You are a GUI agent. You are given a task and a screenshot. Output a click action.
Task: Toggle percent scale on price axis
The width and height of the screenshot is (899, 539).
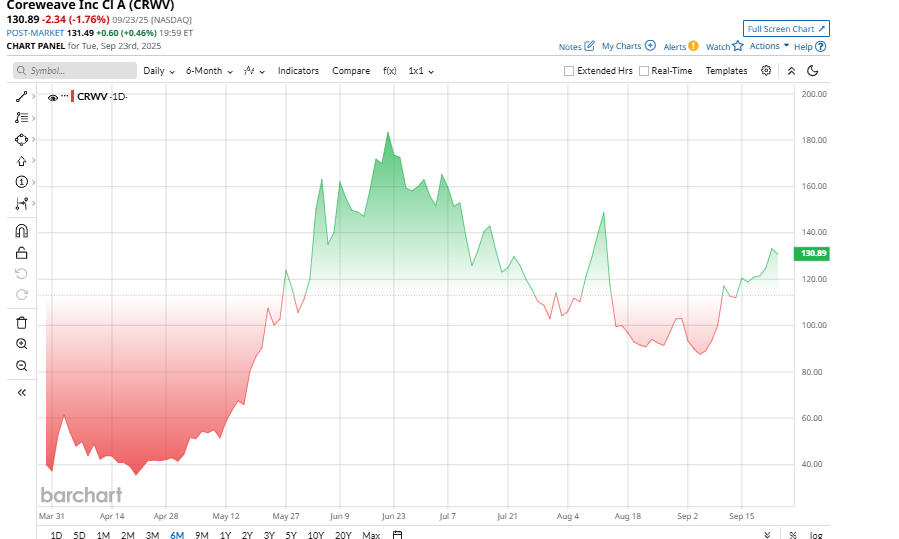tap(792, 534)
